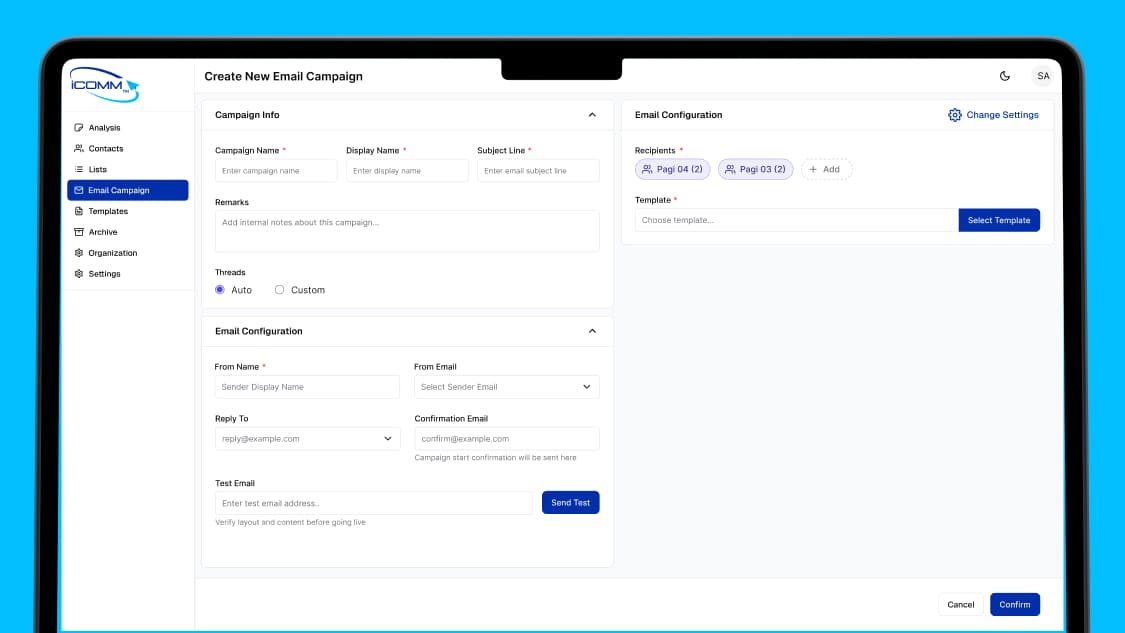This screenshot has height=633, width=1125.
Task: Select the Custom threads radio button
Action: pos(279,290)
